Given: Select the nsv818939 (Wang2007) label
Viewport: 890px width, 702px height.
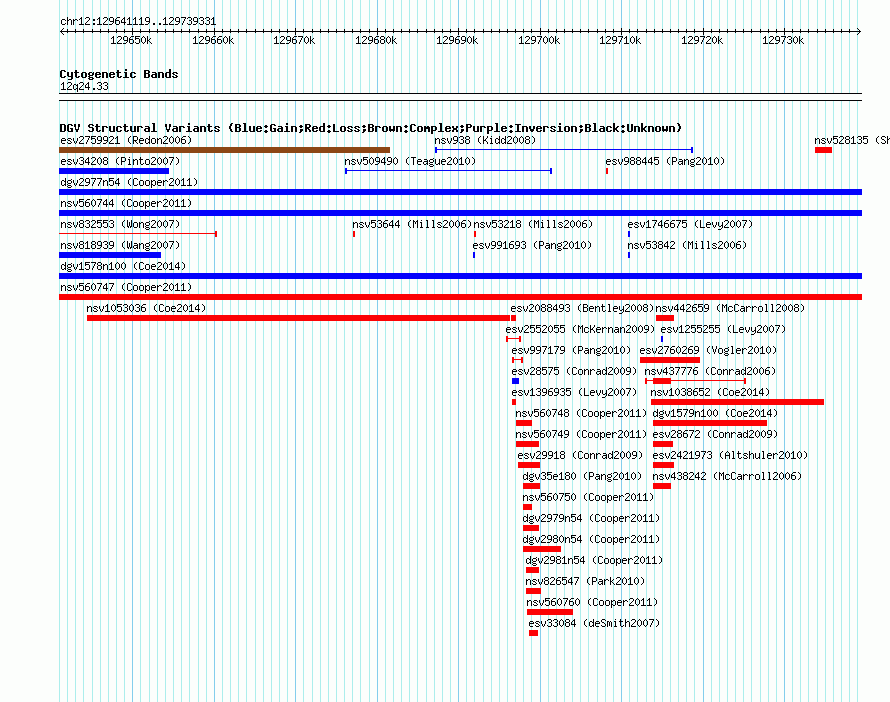Looking at the screenshot, I should pos(120,245).
